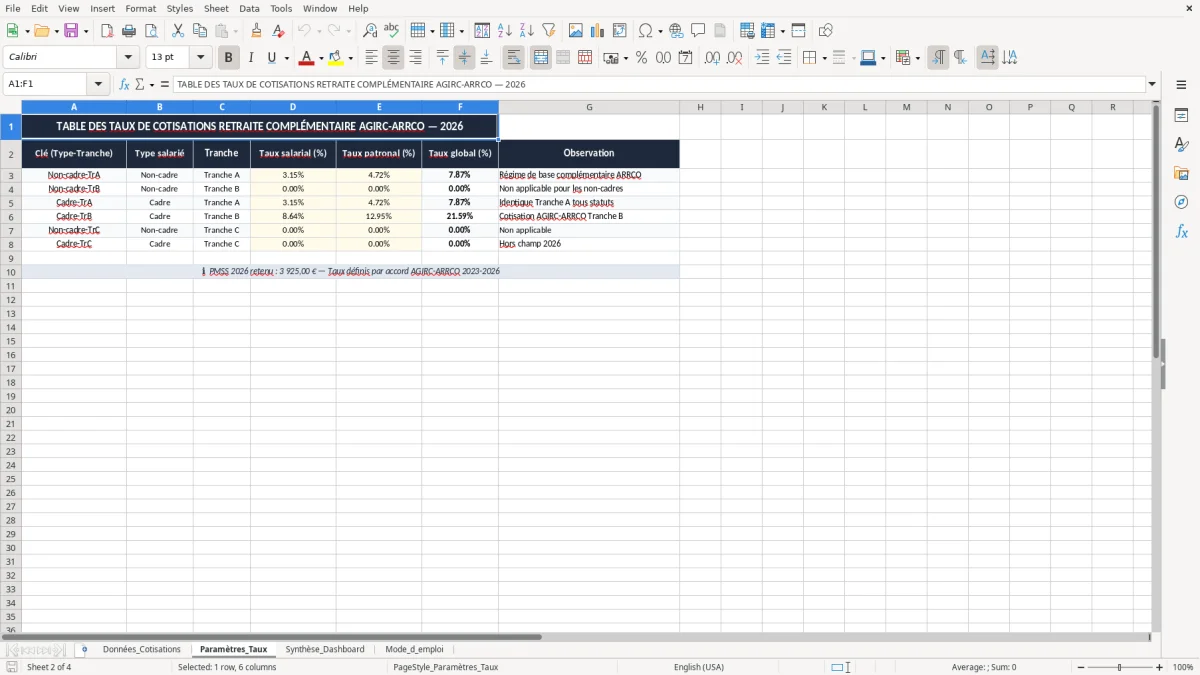
Task: Click inside the formula input line
Action: [x=658, y=84]
